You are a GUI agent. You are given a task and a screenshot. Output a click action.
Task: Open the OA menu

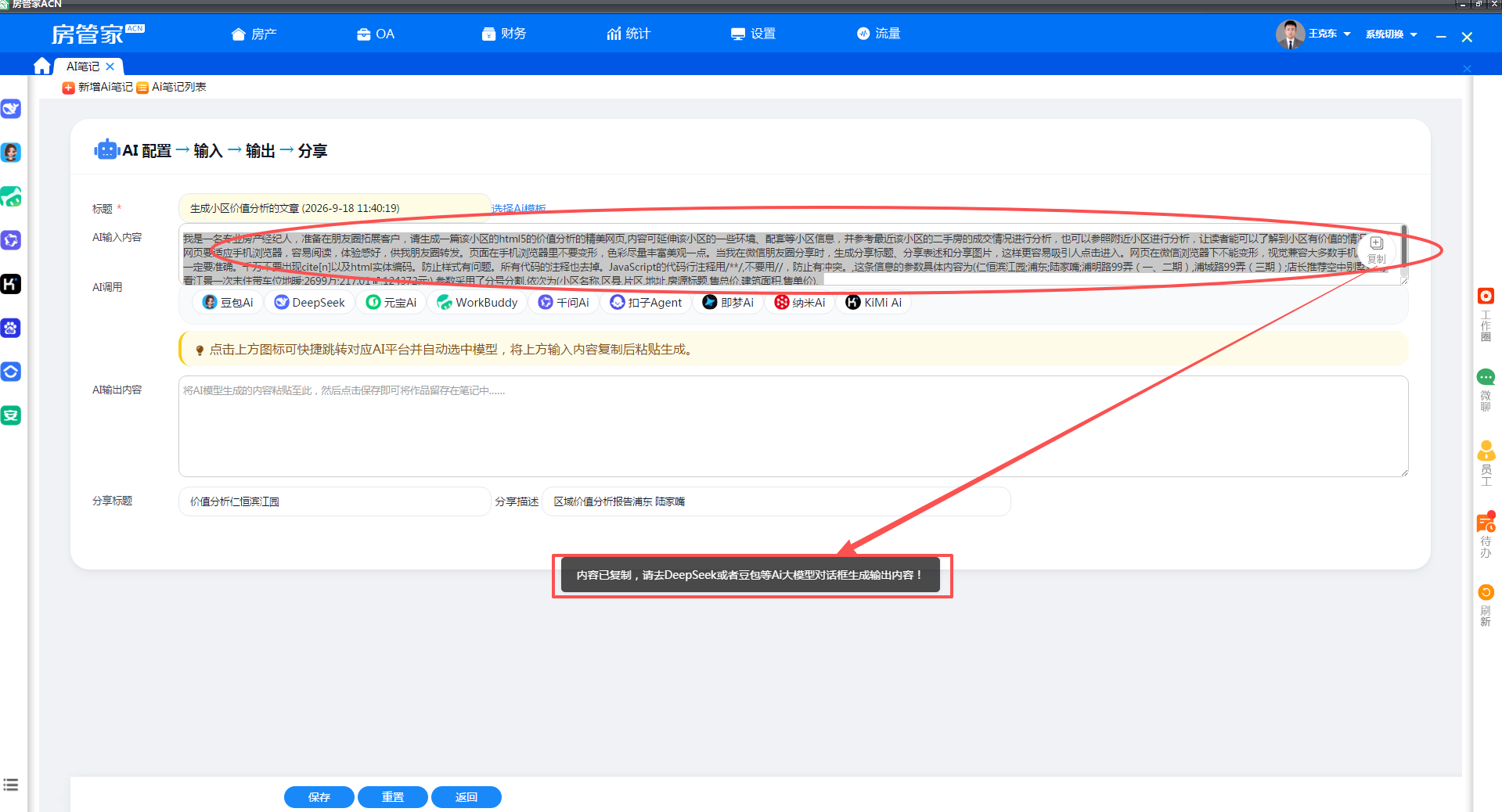[x=376, y=34]
